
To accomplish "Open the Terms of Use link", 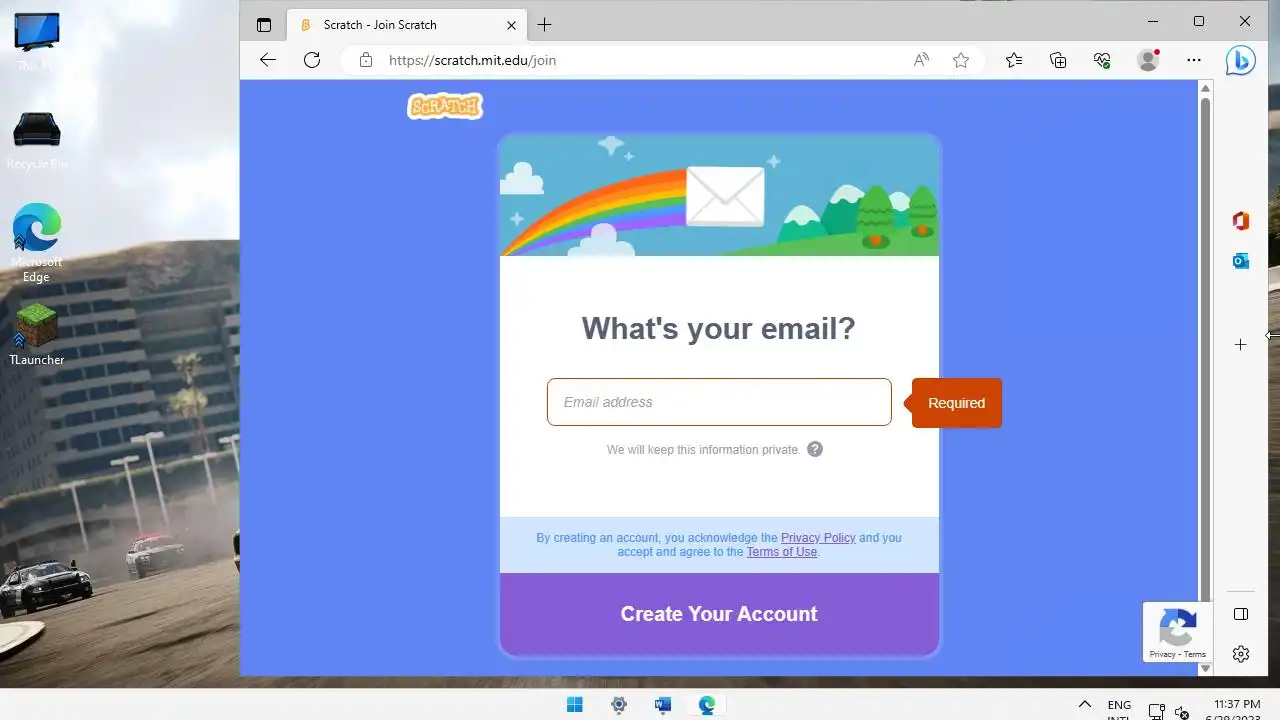I will pos(782,552).
